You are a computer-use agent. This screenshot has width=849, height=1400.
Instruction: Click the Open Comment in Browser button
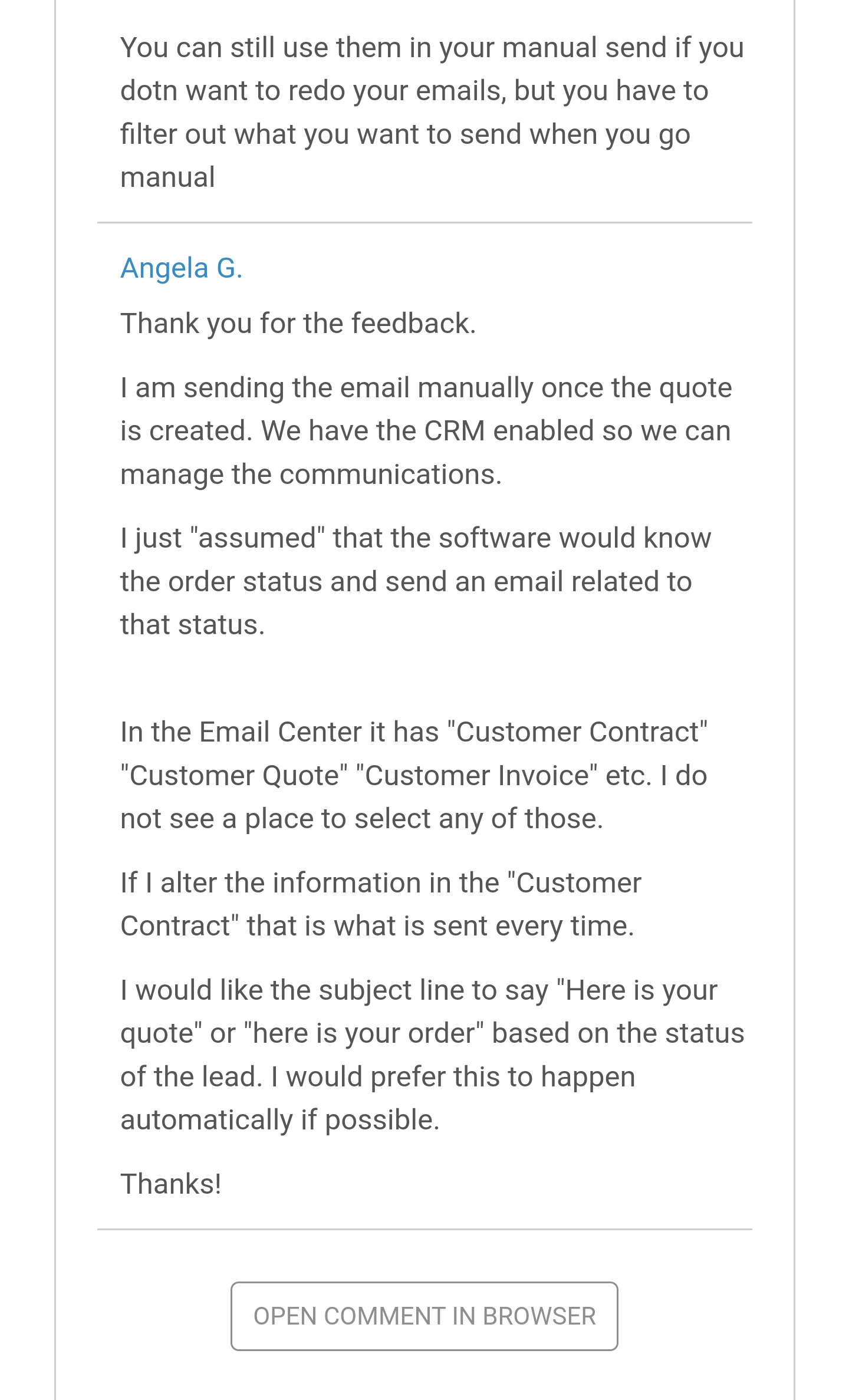click(424, 1316)
